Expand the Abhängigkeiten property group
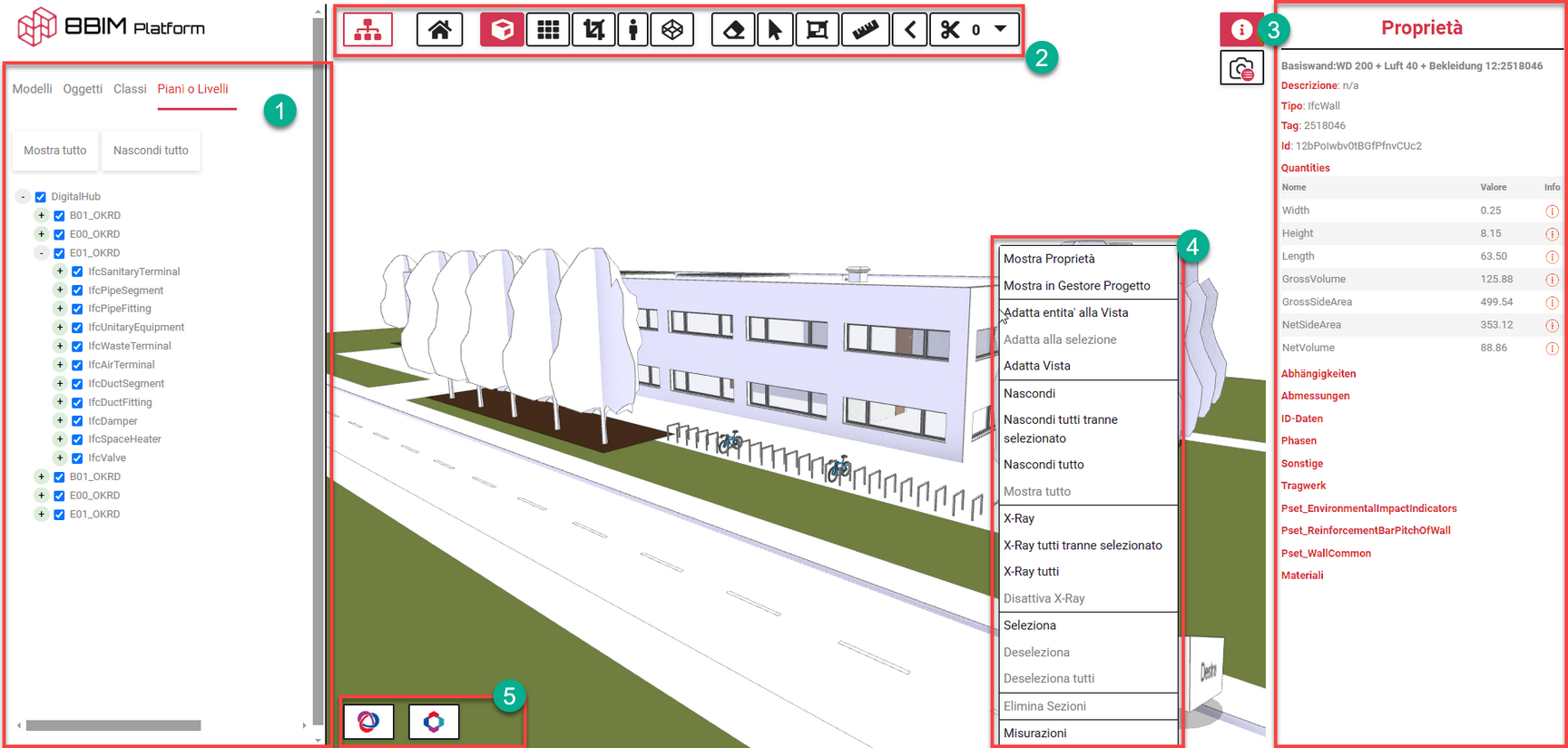The height and width of the screenshot is (748, 1568). pyautogui.click(x=1318, y=374)
